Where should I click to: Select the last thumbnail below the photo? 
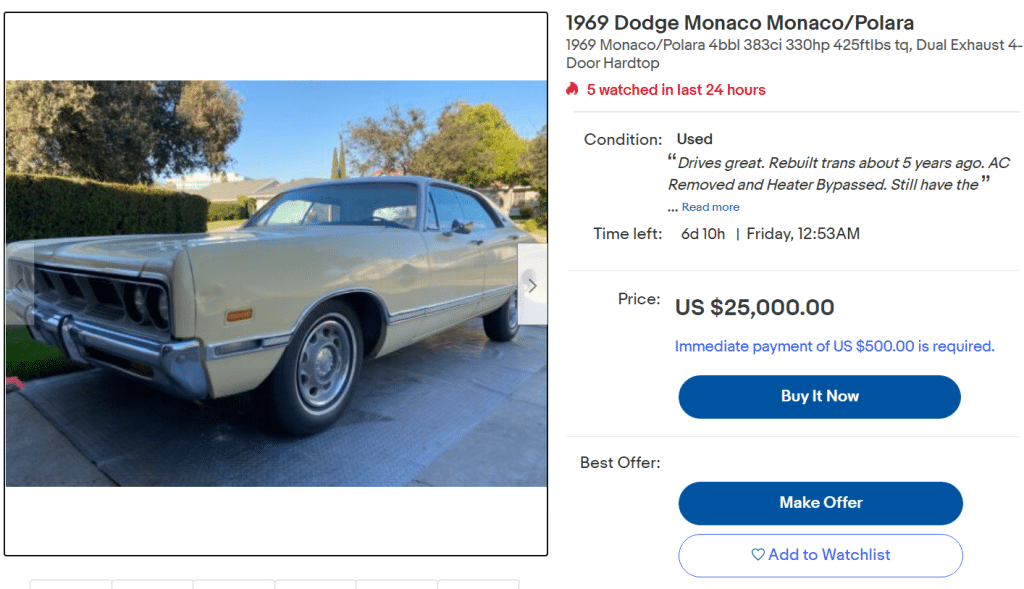478,583
